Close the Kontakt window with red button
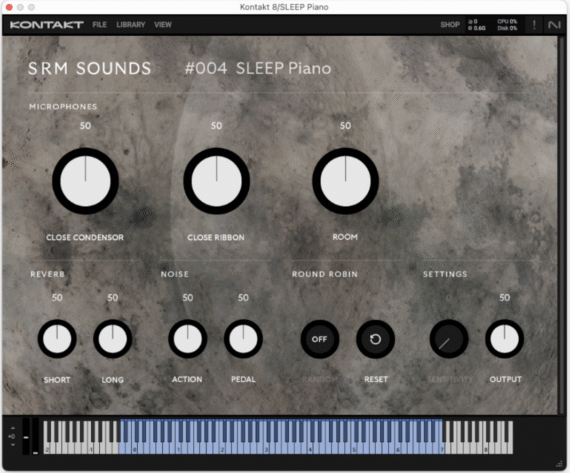The width and height of the screenshot is (570, 473). 9,7
